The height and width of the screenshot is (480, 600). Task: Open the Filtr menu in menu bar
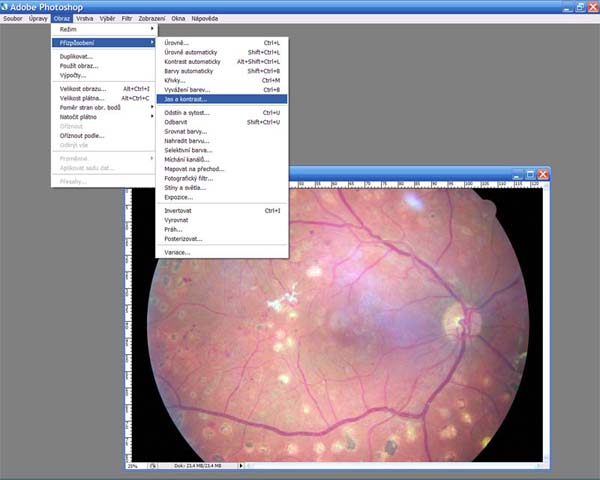click(x=126, y=18)
